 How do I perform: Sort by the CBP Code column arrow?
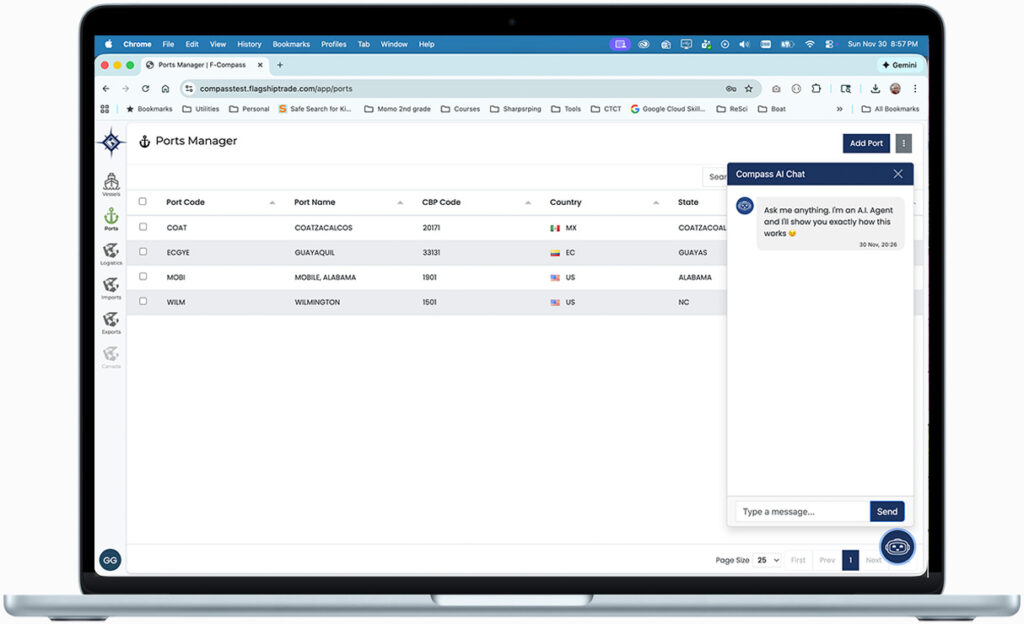coord(528,203)
